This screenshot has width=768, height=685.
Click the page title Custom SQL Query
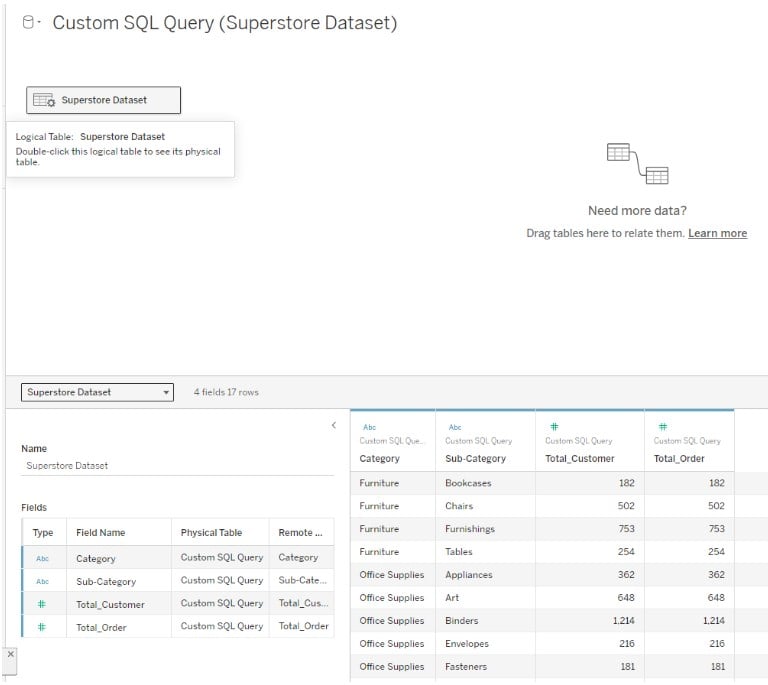click(225, 23)
